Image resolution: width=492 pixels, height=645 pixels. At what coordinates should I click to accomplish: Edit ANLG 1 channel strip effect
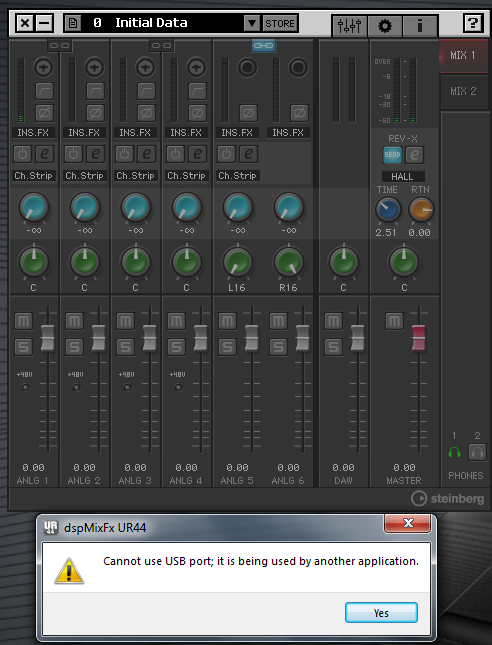[x=44, y=154]
